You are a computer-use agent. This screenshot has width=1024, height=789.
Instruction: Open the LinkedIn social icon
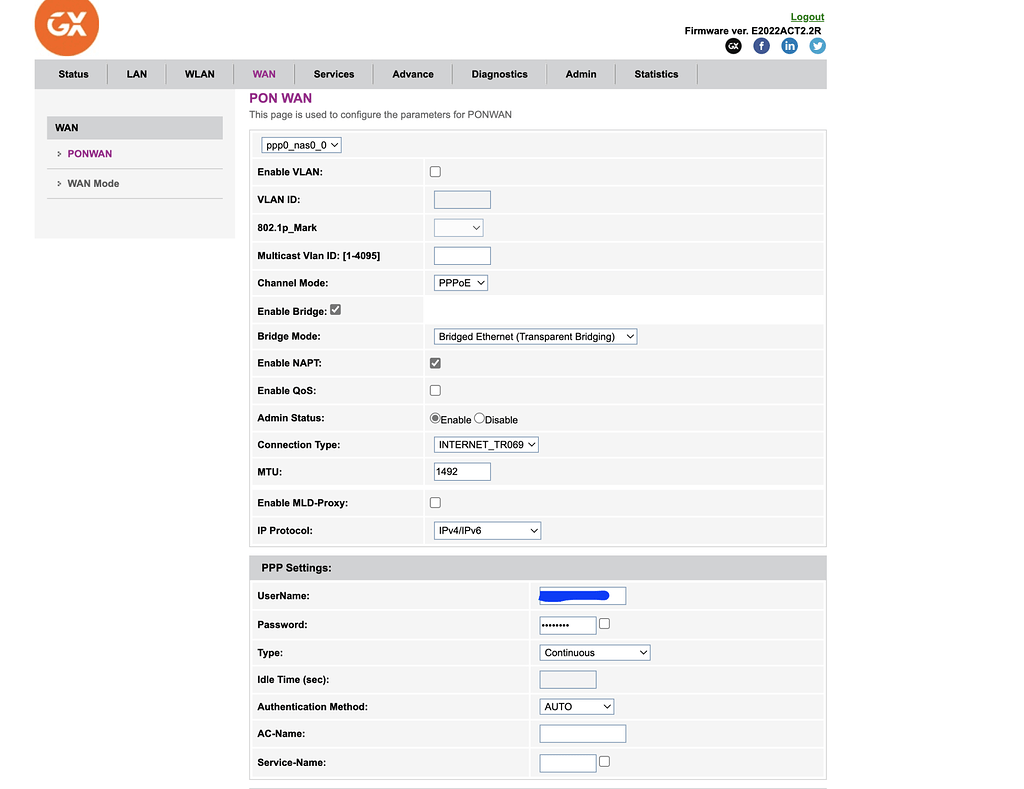click(x=789, y=45)
